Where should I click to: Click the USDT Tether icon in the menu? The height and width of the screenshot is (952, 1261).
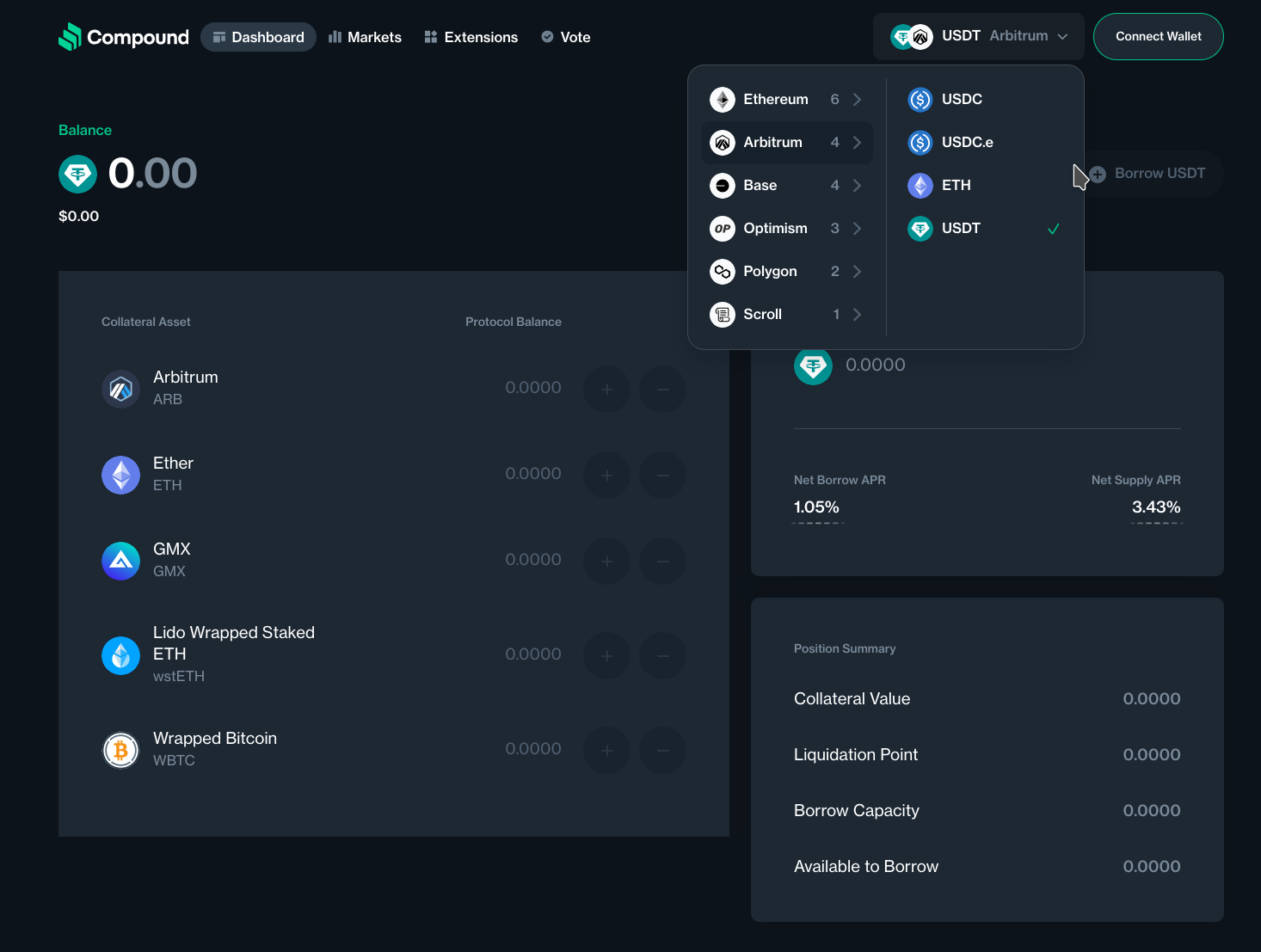tap(920, 229)
